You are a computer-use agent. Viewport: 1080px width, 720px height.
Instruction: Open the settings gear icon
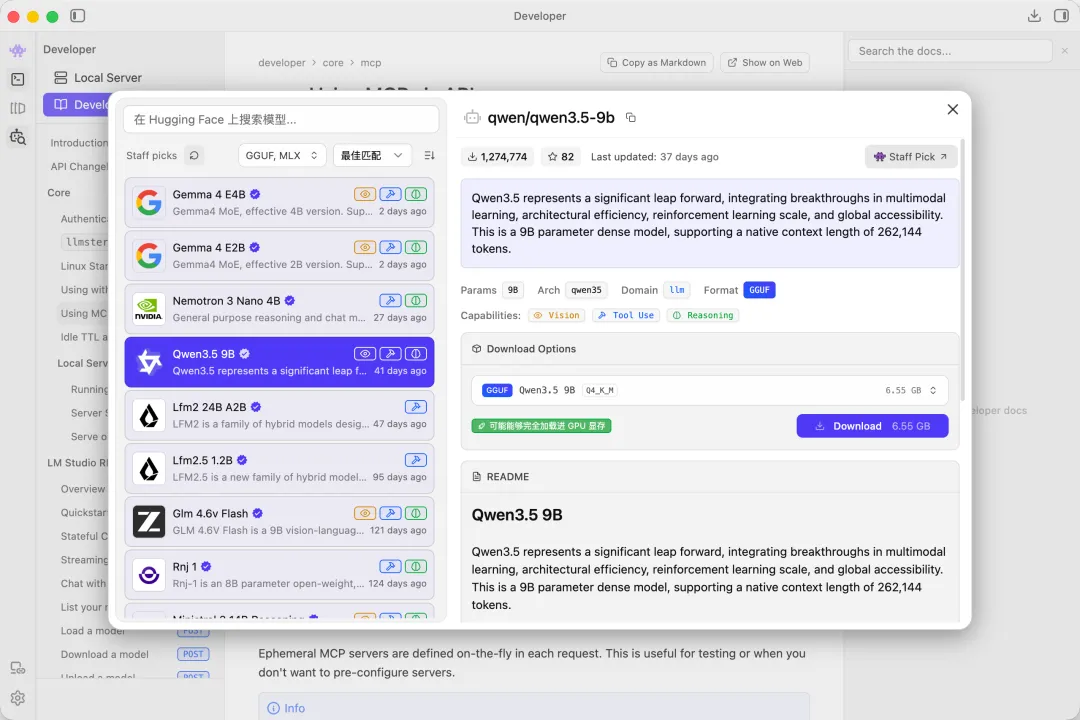point(18,698)
